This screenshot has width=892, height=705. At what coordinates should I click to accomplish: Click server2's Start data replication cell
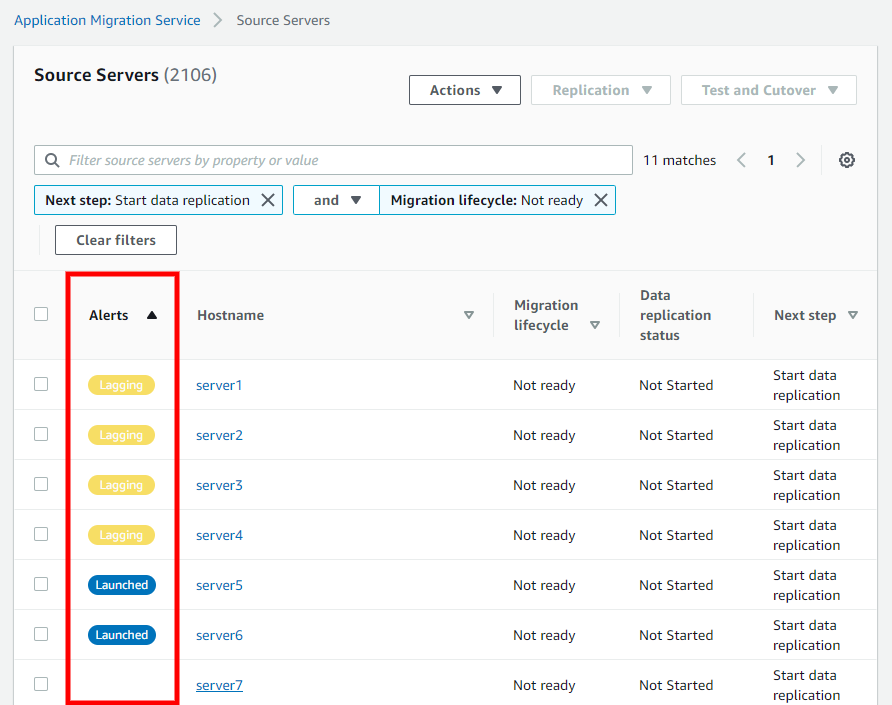pos(806,435)
